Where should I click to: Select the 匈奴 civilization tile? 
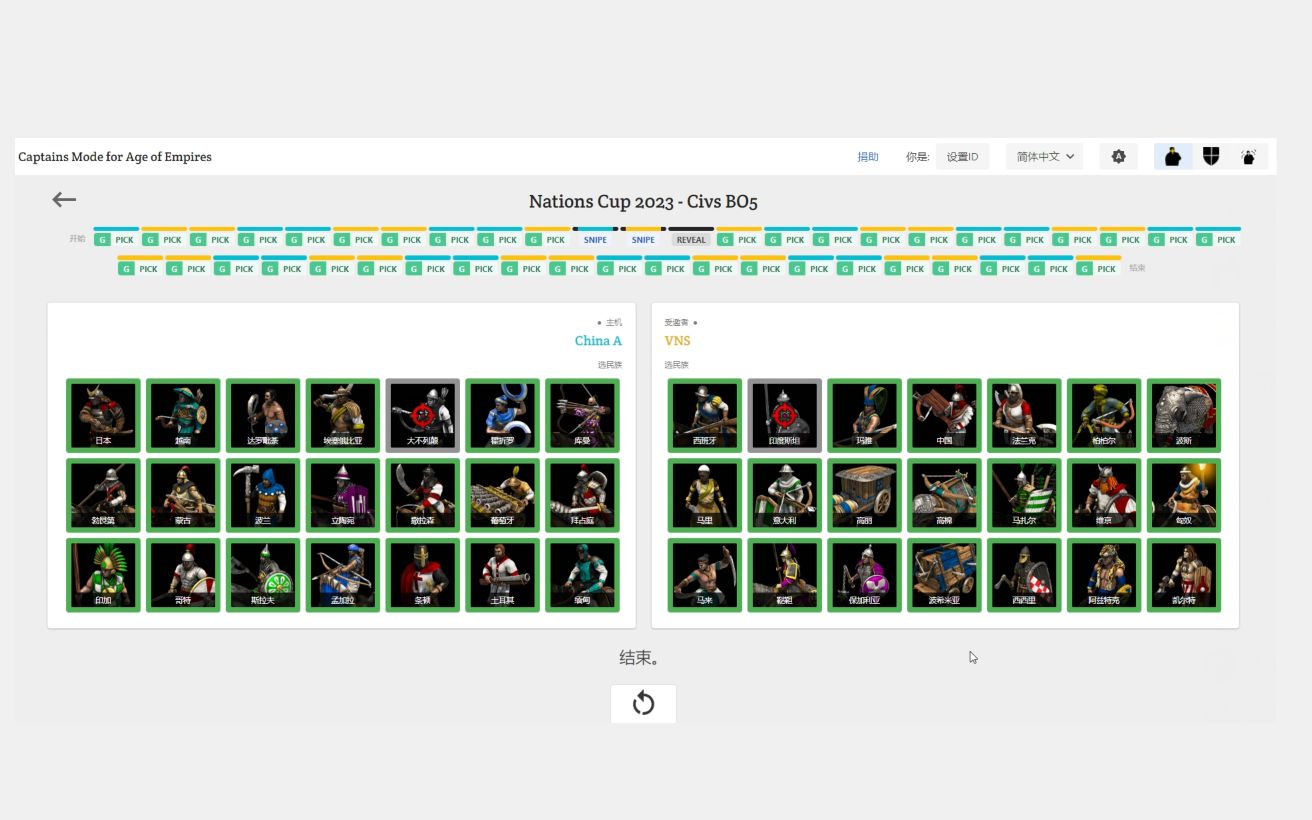[1185, 495]
